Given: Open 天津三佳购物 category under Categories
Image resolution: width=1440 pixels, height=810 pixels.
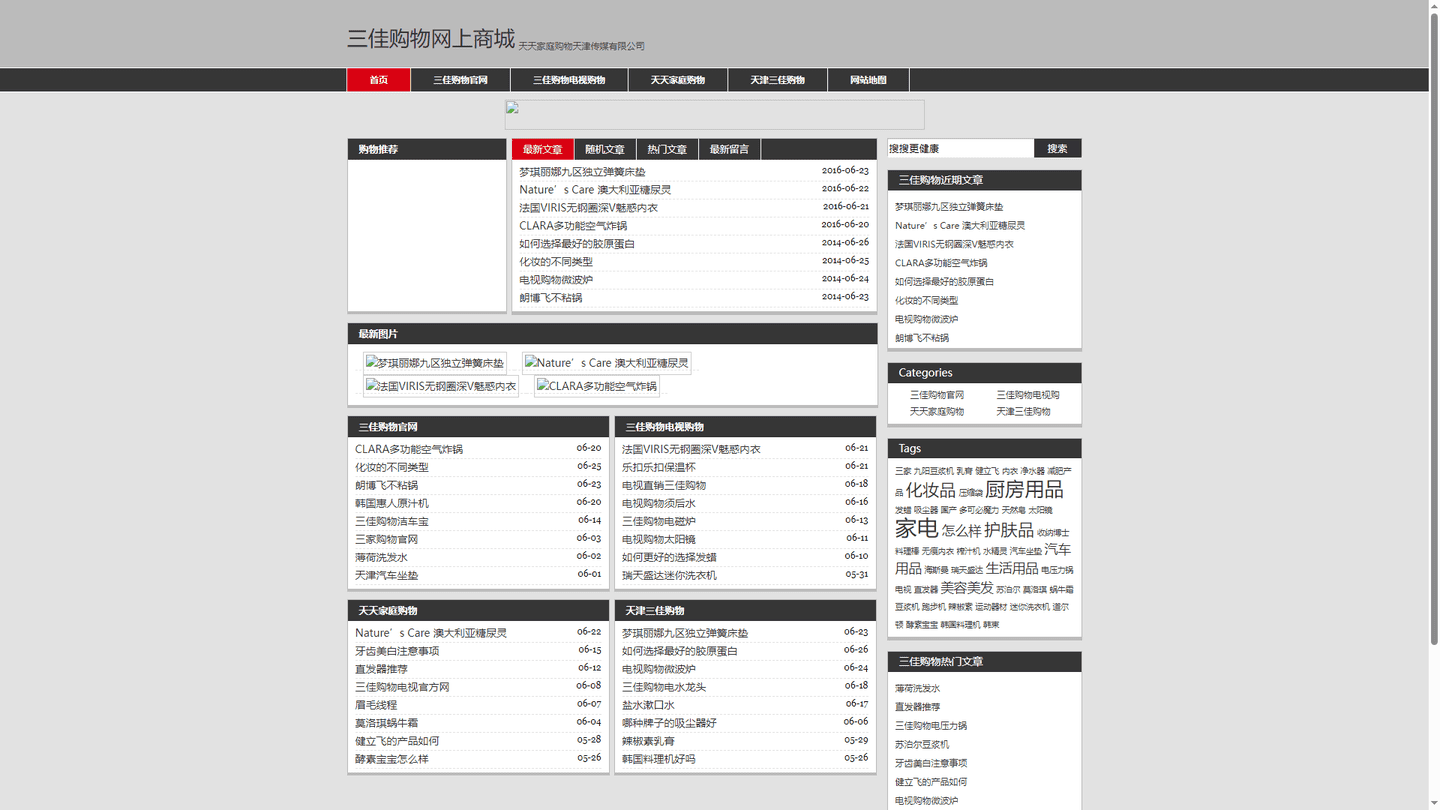Looking at the screenshot, I should (1023, 412).
